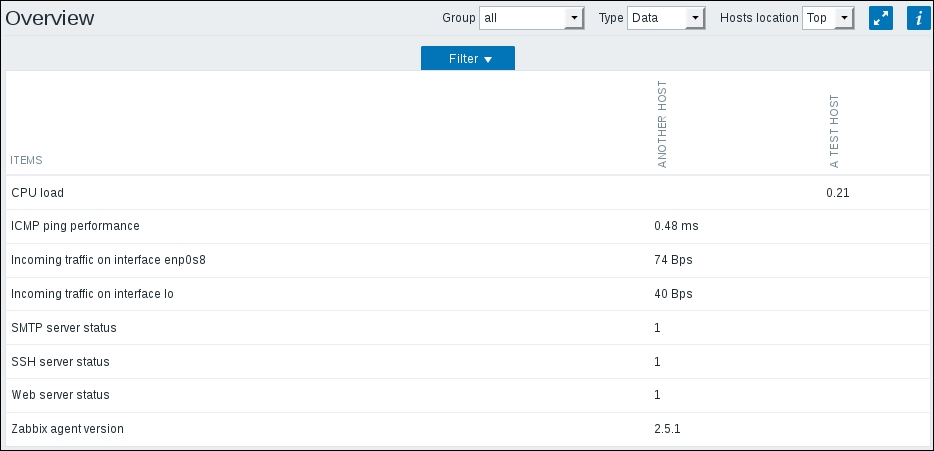The height and width of the screenshot is (451, 934).
Task: Click the ITEMS column header
Action: point(26,160)
